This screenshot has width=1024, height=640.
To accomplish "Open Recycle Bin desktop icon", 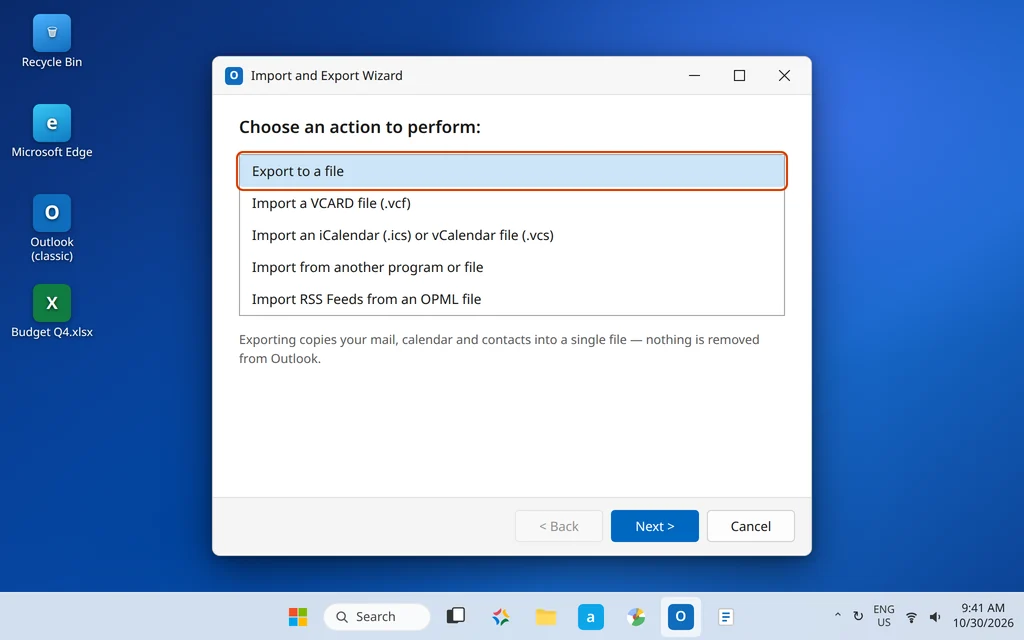I will coord(52,42).
